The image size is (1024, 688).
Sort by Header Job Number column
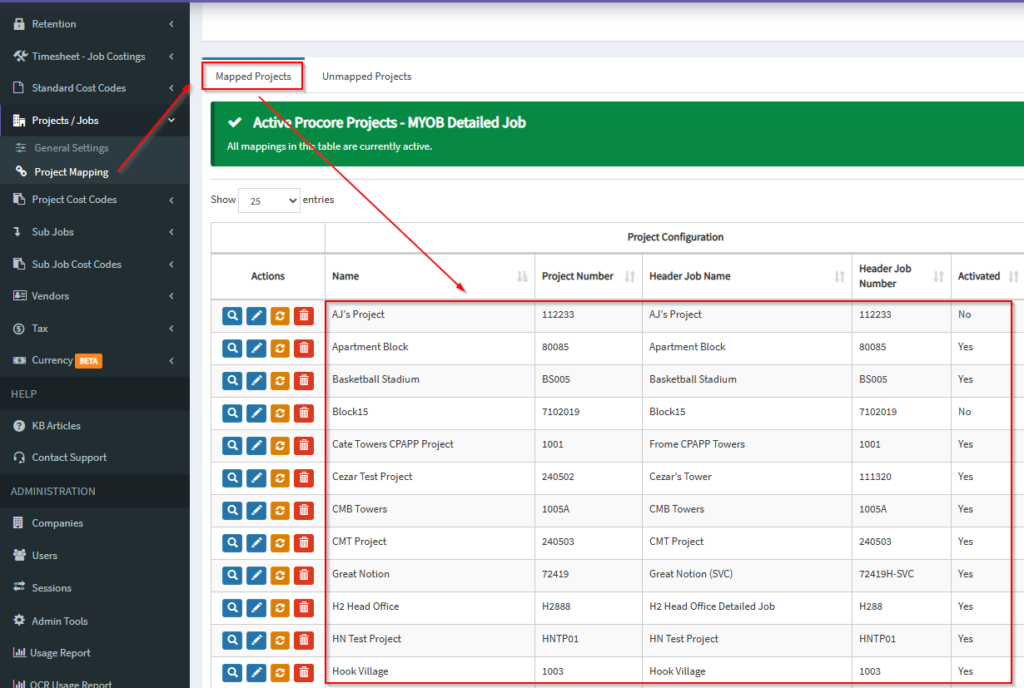pyautogui.click(x=901, y=276)
